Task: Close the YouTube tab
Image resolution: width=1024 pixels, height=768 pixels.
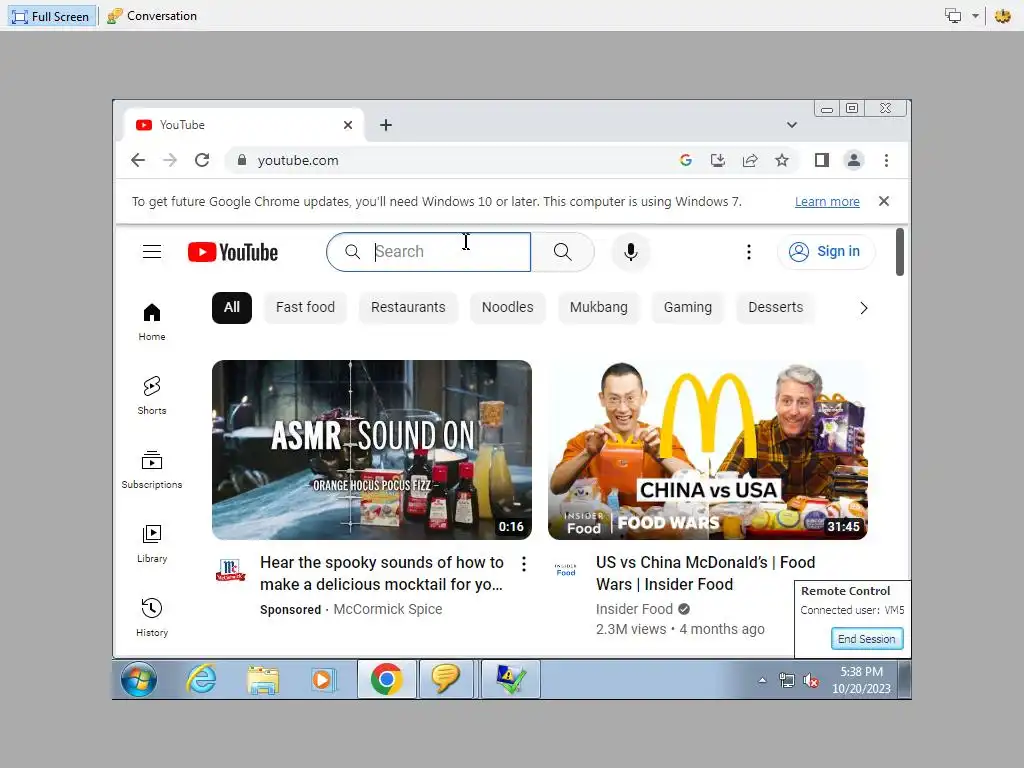Action: pyautogui.click(x=348, y=125)
